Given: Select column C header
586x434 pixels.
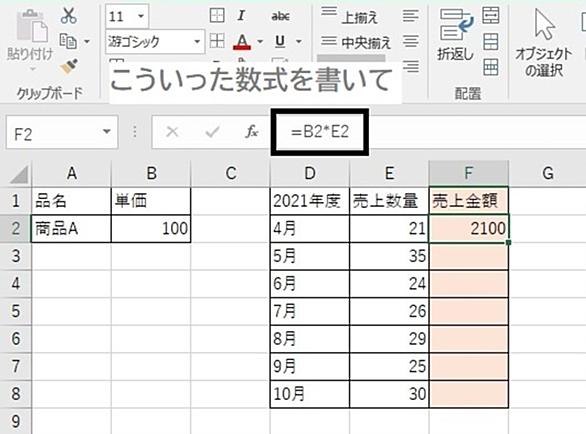Looking at the screenshot, I should [x=231, y=173].
